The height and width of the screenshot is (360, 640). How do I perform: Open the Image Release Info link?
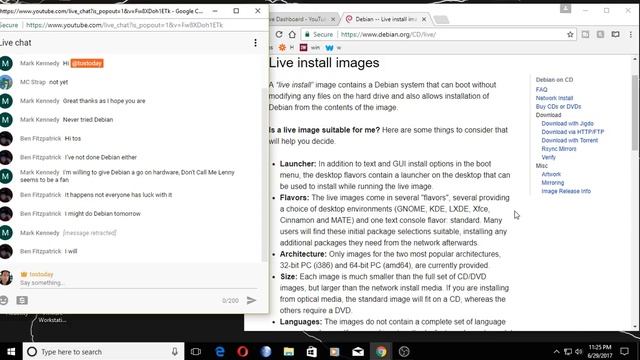pyautogui.click(x=566, y=191)
